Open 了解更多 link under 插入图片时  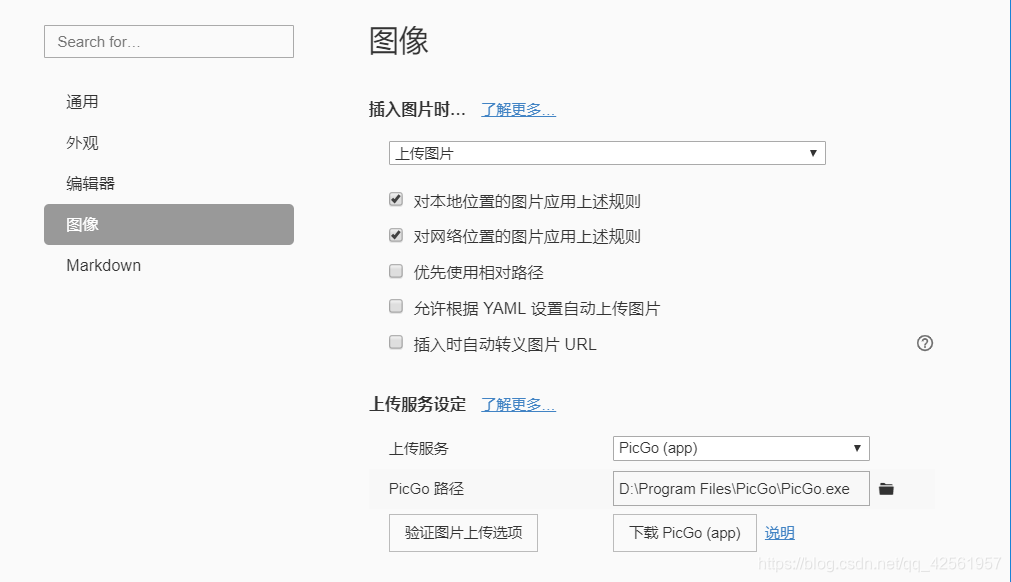pos(517,111)
